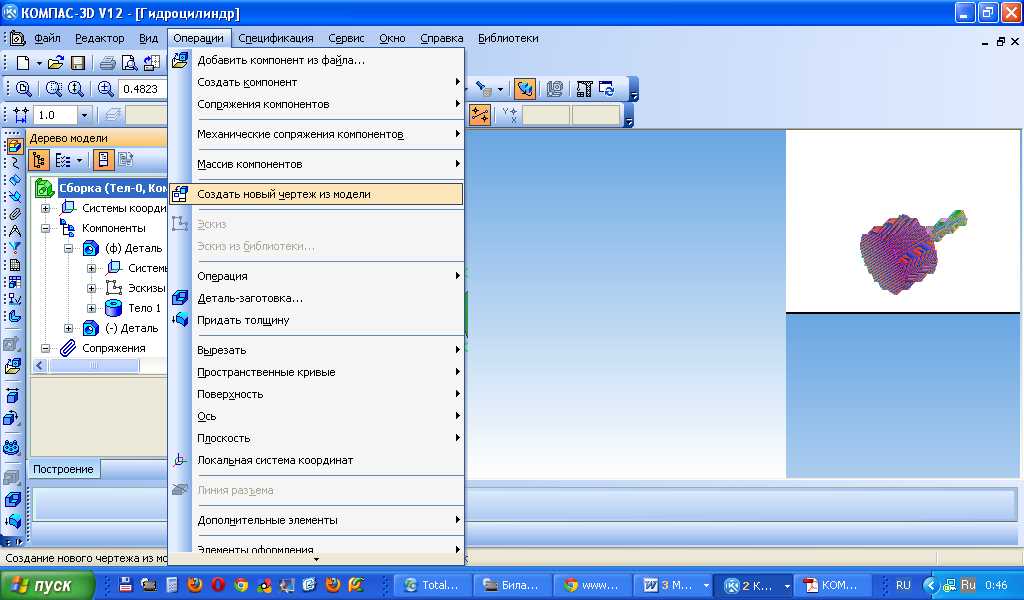Click the zoom-to-fit magnifier icon
The image size is (1024, 600).
coord(24,88)
